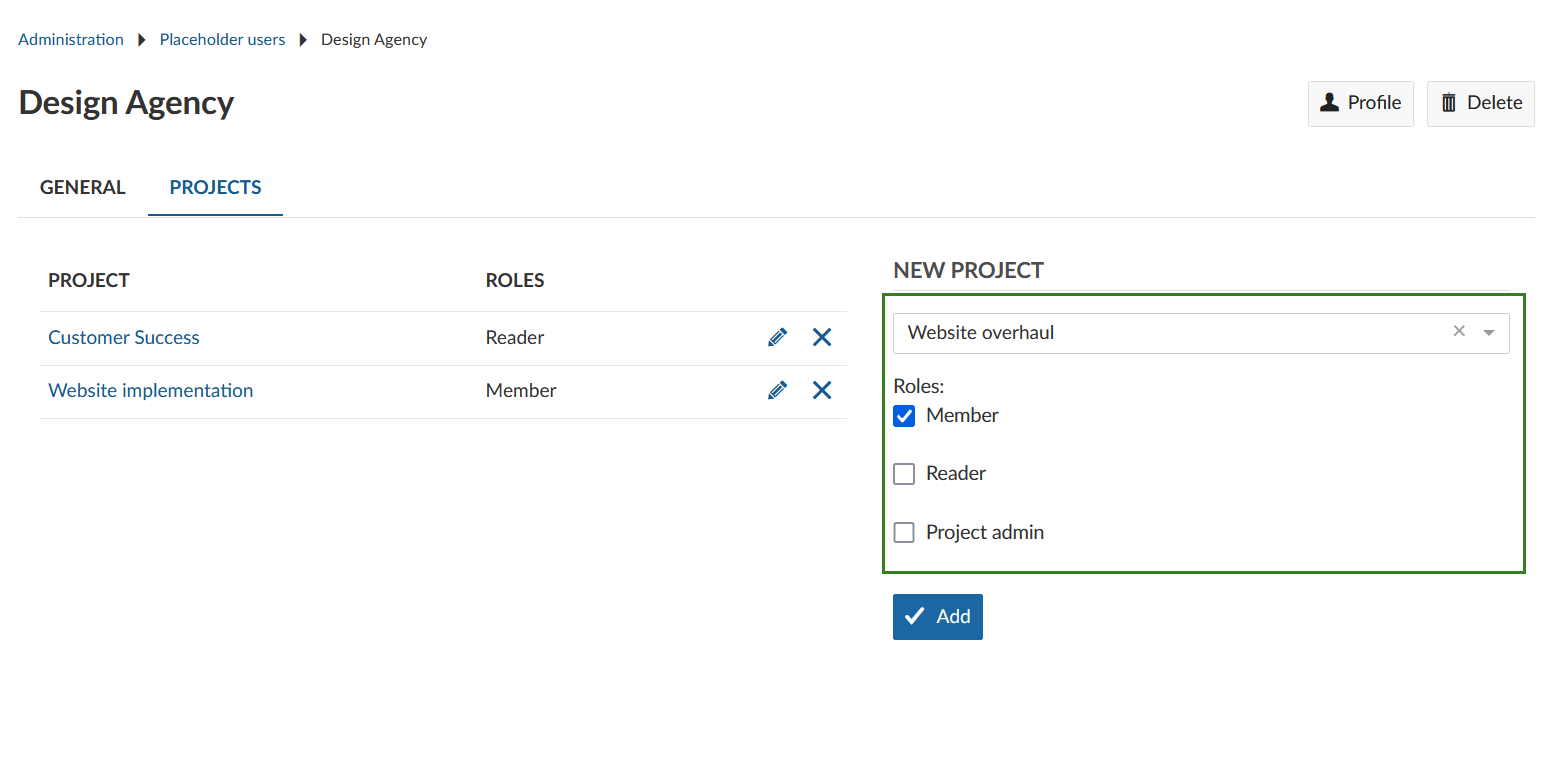Expand the project dropdown arrow
The image size is (1546, 783).
click(1489, 333)
